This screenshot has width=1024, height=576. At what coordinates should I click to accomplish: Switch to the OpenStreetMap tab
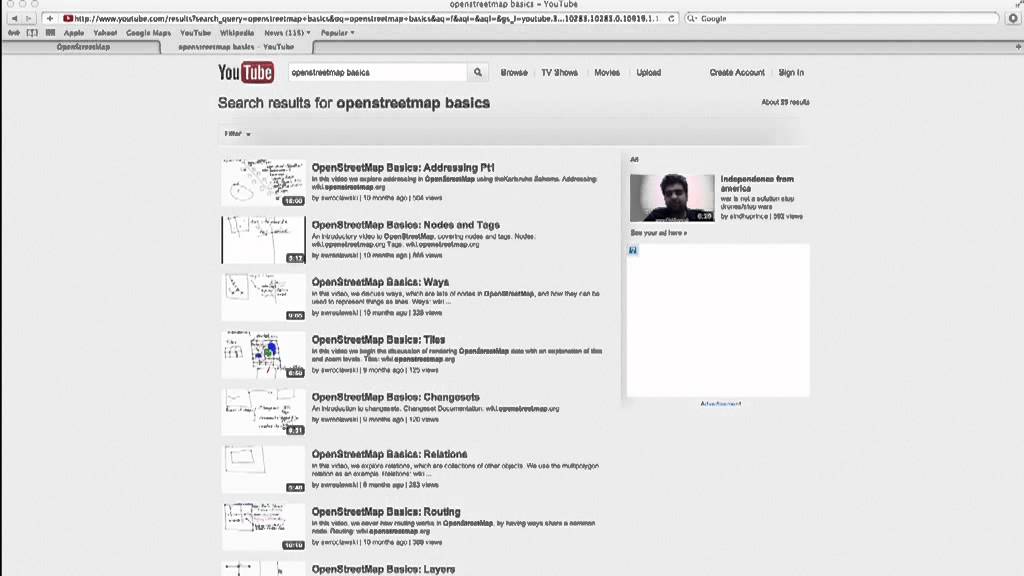[83, 47]
